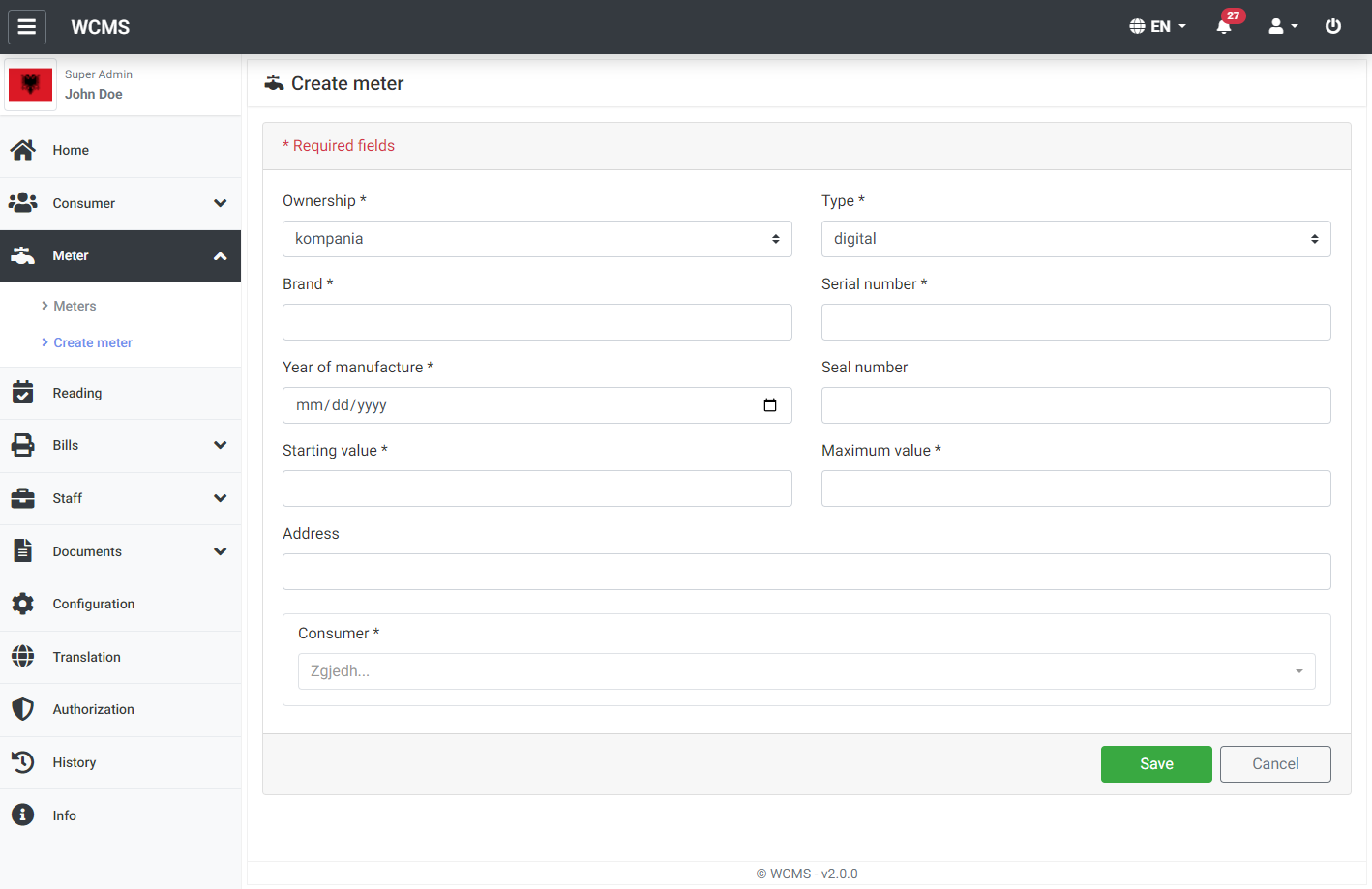The height and width of the screenshot is (889, 1372).
Task: Click the Info circle icon
Action: pos(23,815)
